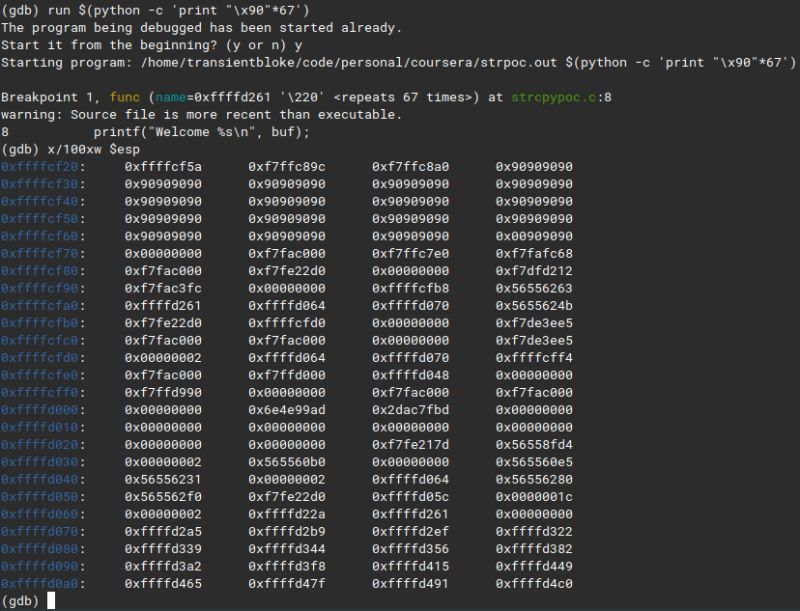The image size is (800, 611).
Task: Click the address label 0xffffd0a0
Action: (x=40, y=583)
